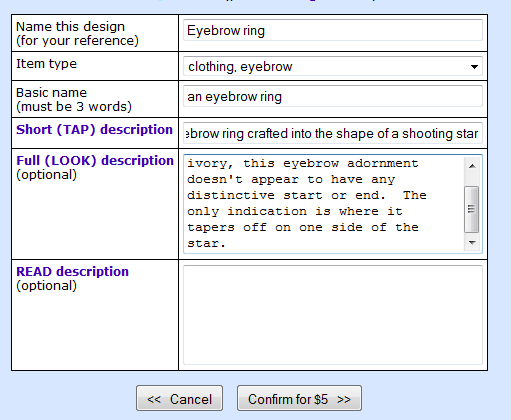Click the Basic name field 'an eyebrow ring'
This screenshot has width=511, height=420.
tap(333, 97)
